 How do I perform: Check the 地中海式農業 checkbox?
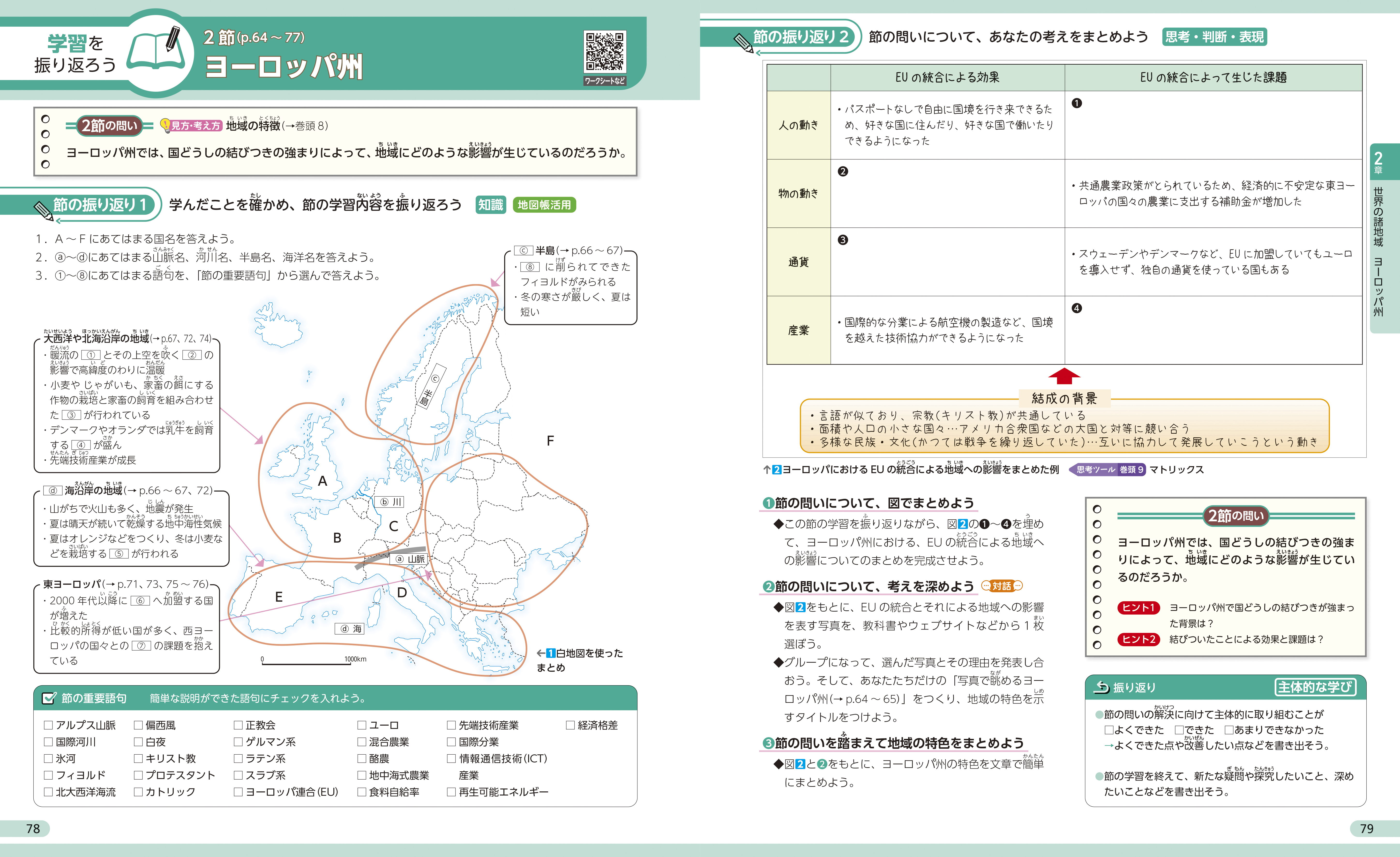click(361, 775)
